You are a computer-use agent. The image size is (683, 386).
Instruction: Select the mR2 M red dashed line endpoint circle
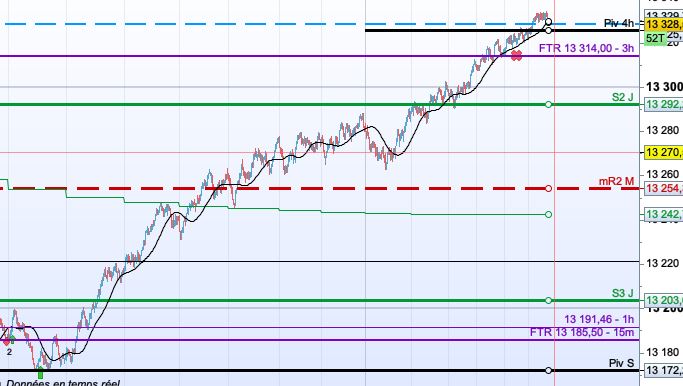[548, 189]
